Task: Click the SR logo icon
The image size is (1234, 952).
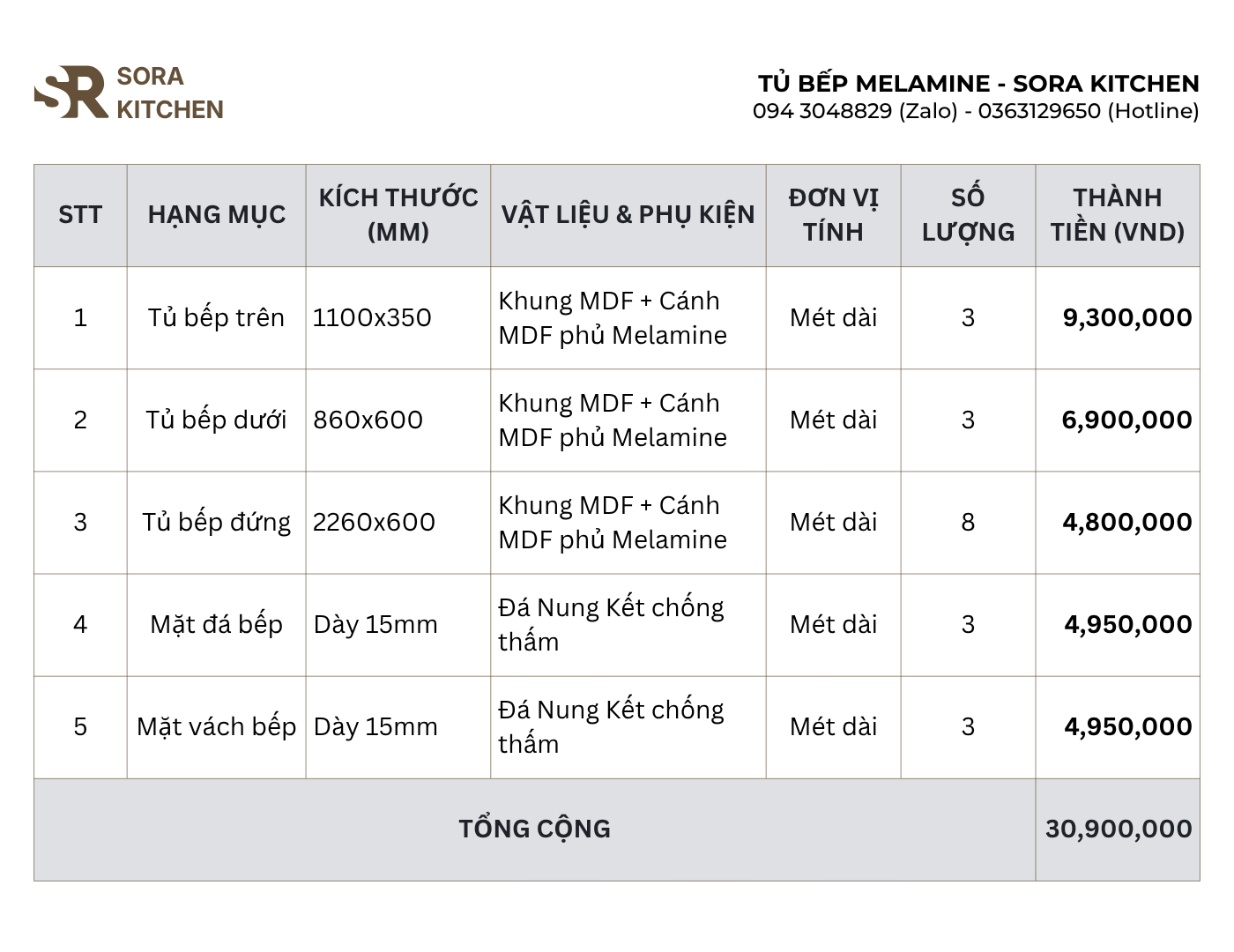Action: tap(71, 92)
